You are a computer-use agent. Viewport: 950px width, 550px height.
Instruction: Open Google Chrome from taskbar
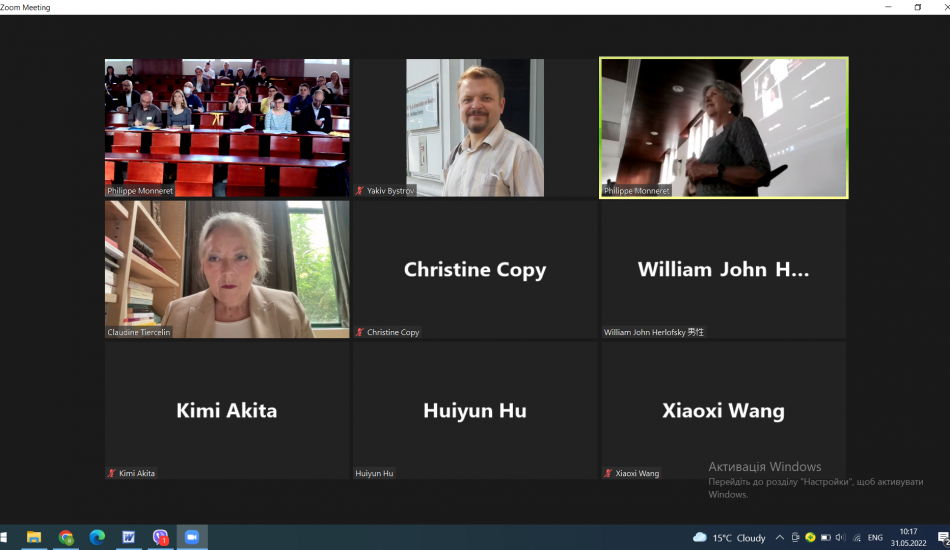coord(66,537)
